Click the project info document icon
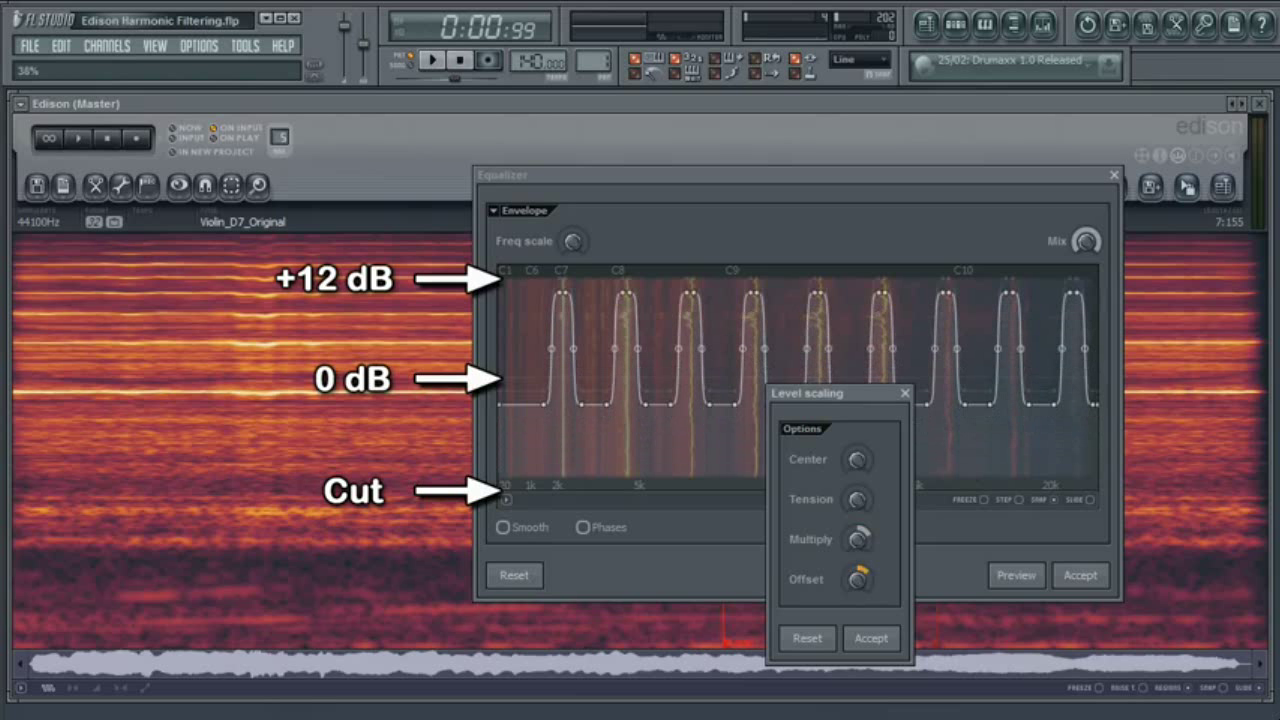The width and height of the screenshot is (1280, 720). [x=1234, y=24]
